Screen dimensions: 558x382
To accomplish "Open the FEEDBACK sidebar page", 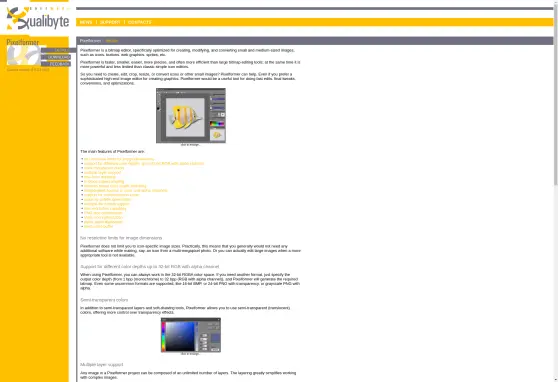I will 56,64.
